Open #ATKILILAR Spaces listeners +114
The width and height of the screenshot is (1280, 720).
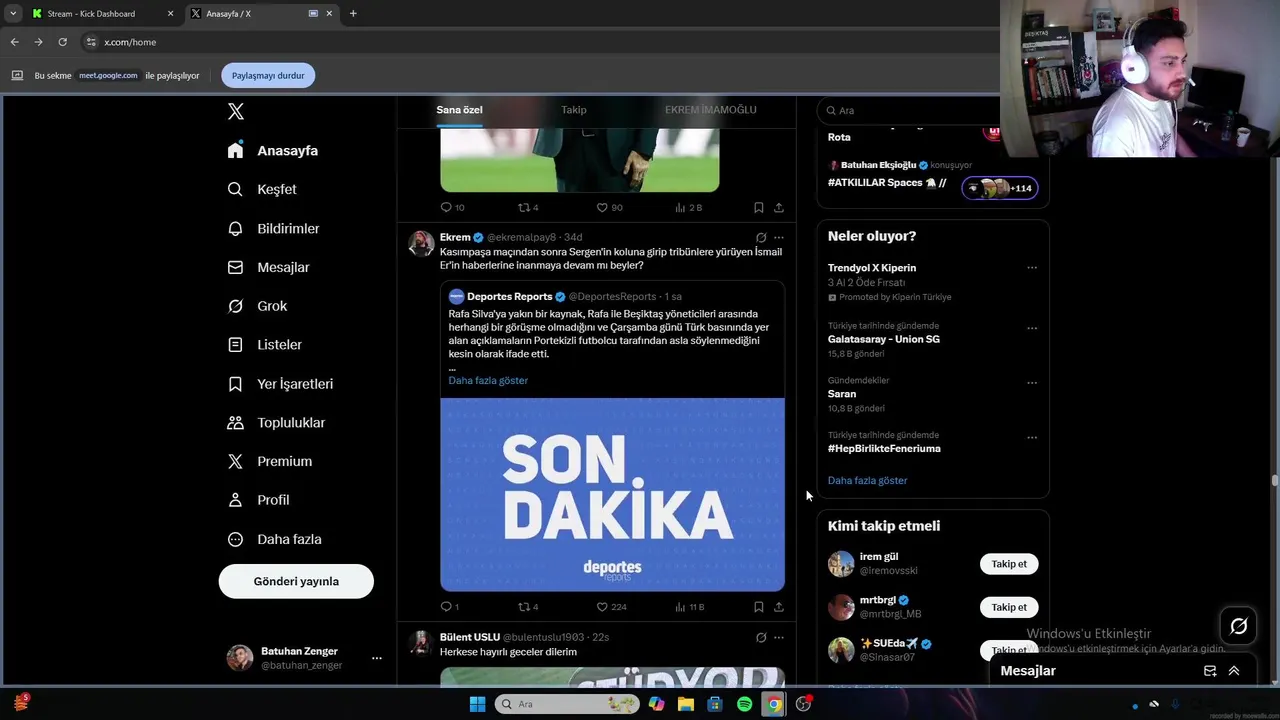tap(1000, 188)
